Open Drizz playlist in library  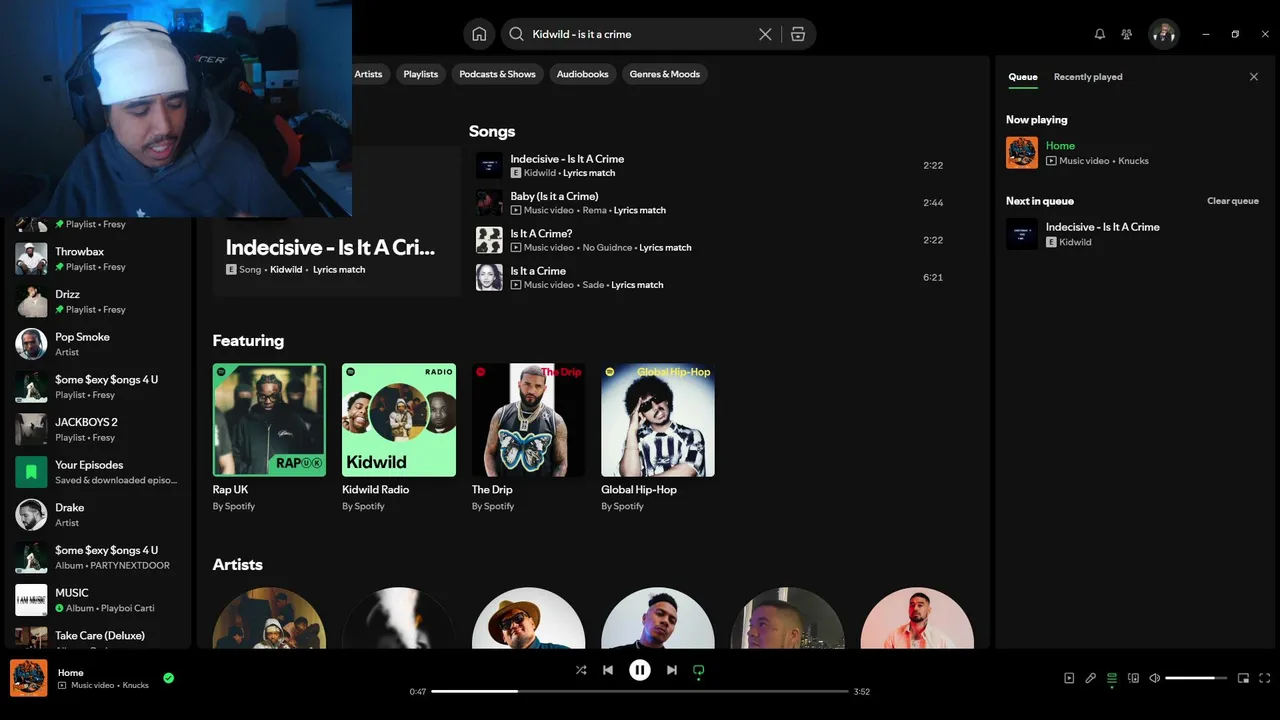pos(98,301)
